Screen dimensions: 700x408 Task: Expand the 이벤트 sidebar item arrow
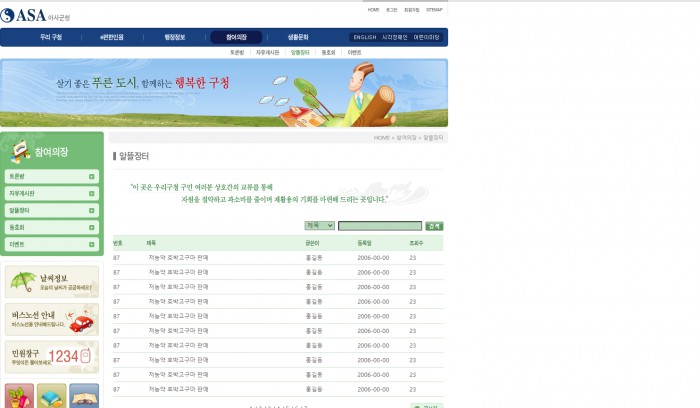[91, 244]
